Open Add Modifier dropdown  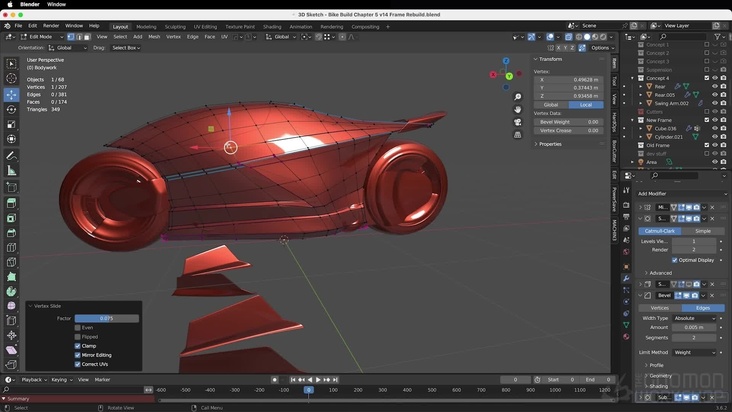coord(682,194)
